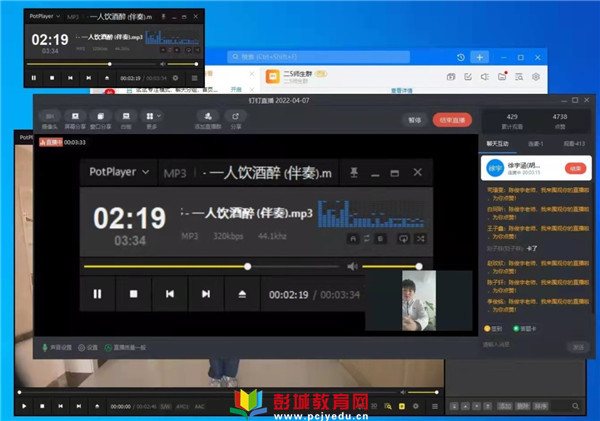Mute audio via speaker icon in small top-left PotPlayer
The width and height of the screenshot is (600, 421).
click(x=163, y=64)
